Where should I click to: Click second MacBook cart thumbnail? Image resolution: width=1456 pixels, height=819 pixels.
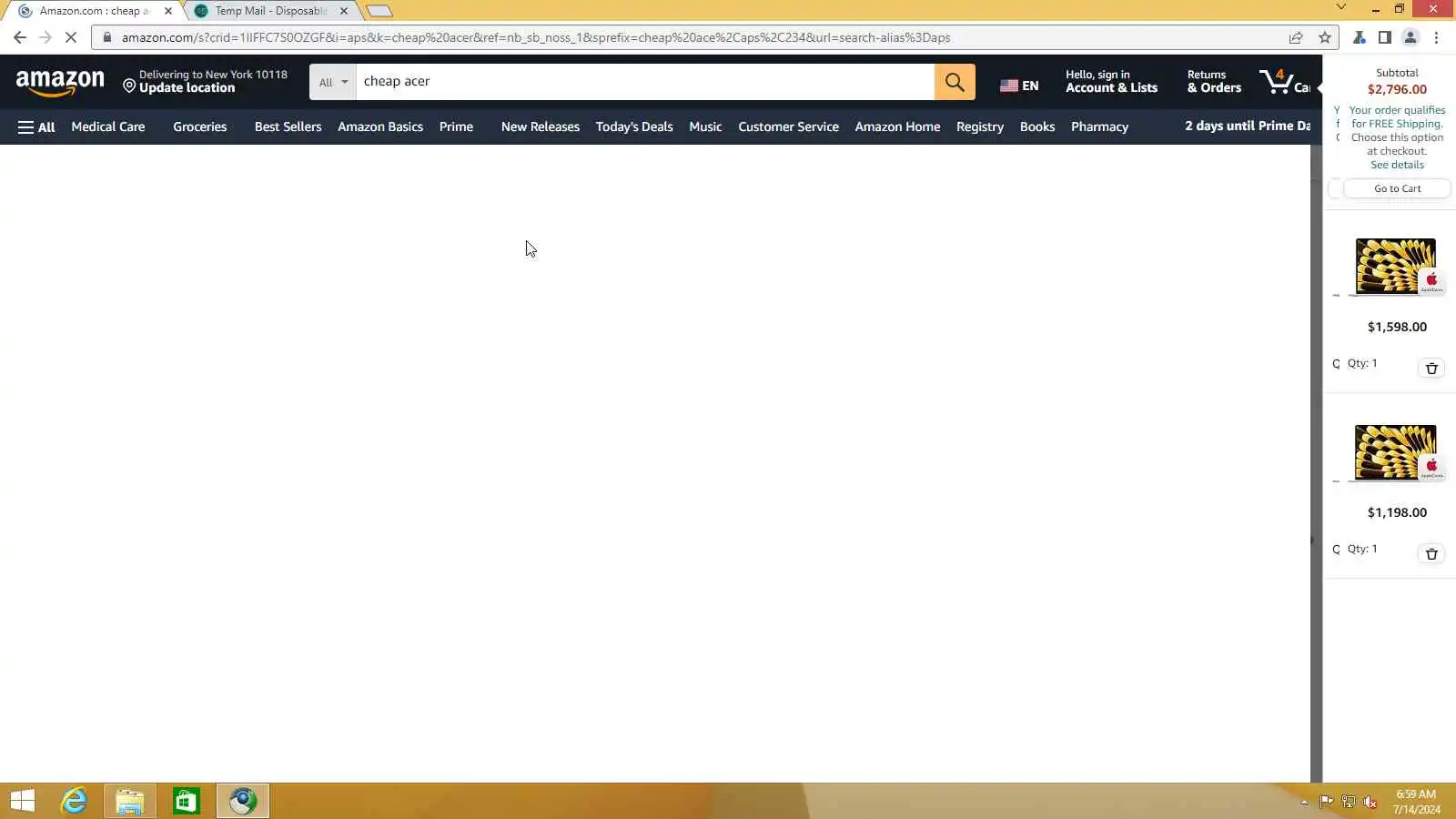point(1395,452)
